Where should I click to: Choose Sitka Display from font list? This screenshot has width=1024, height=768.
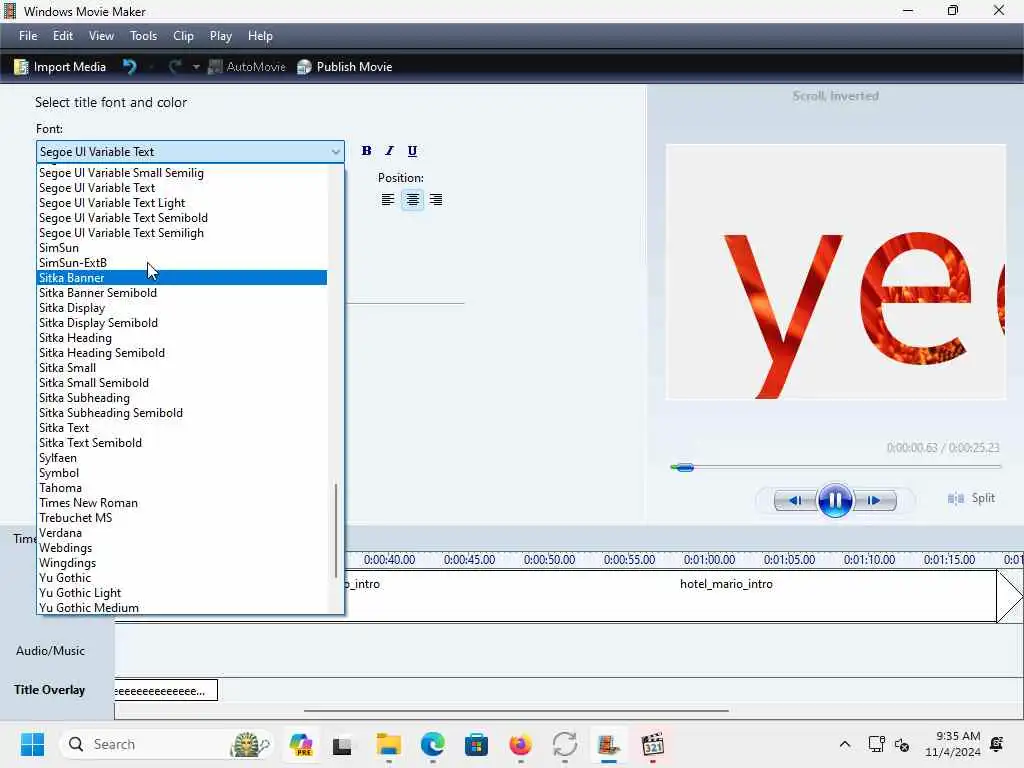182,308
